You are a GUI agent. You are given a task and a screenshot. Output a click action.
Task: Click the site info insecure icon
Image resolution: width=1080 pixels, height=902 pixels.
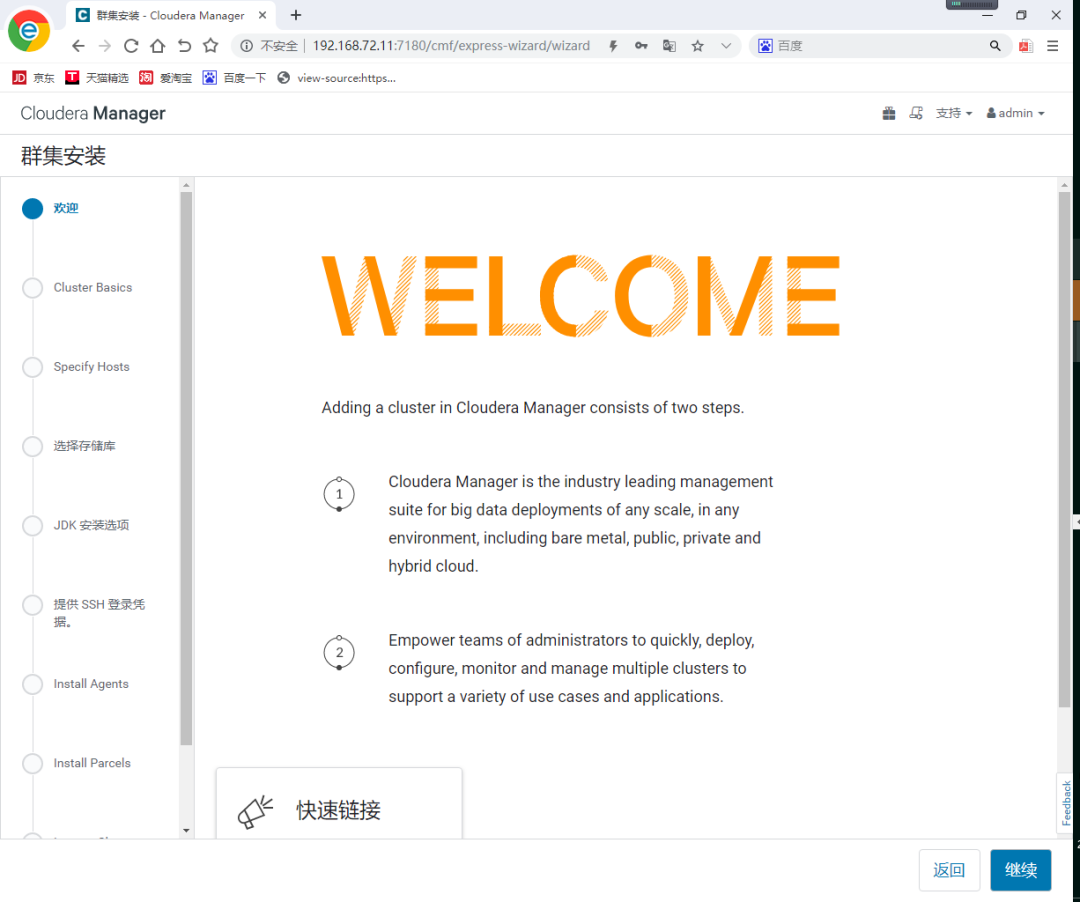(x=246, y=46)
